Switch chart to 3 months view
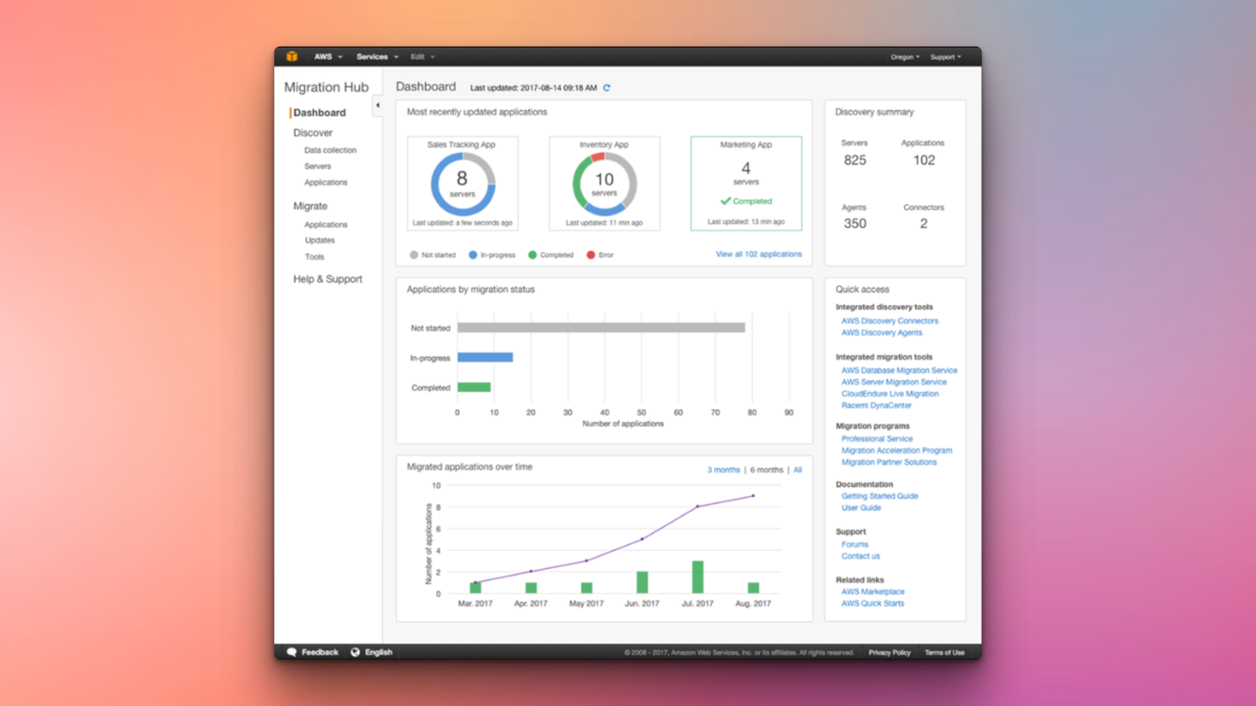The image size is (1256, 706). click(723, 469)
